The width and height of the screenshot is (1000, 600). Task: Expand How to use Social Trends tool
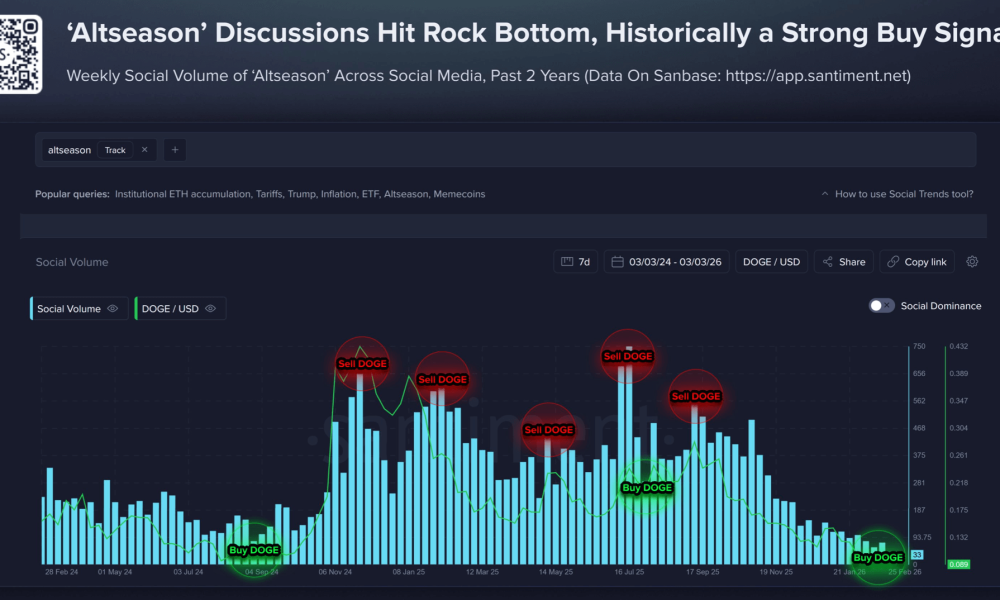896,194
